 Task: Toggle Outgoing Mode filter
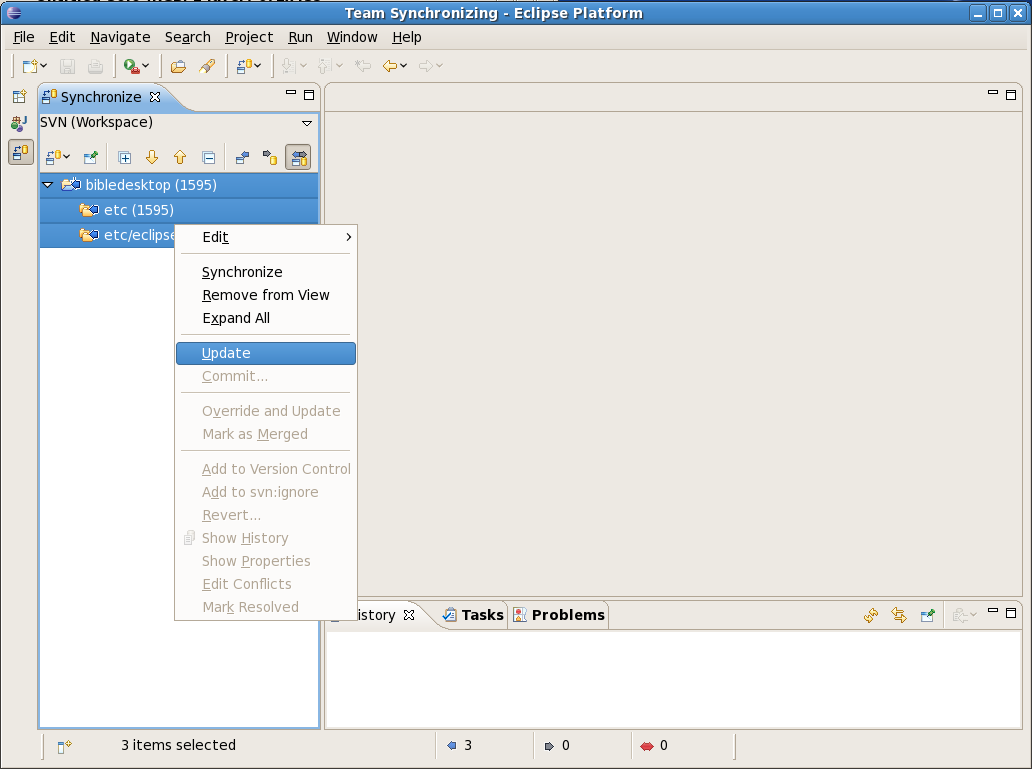pyautogui.click(x=270, y=157)
